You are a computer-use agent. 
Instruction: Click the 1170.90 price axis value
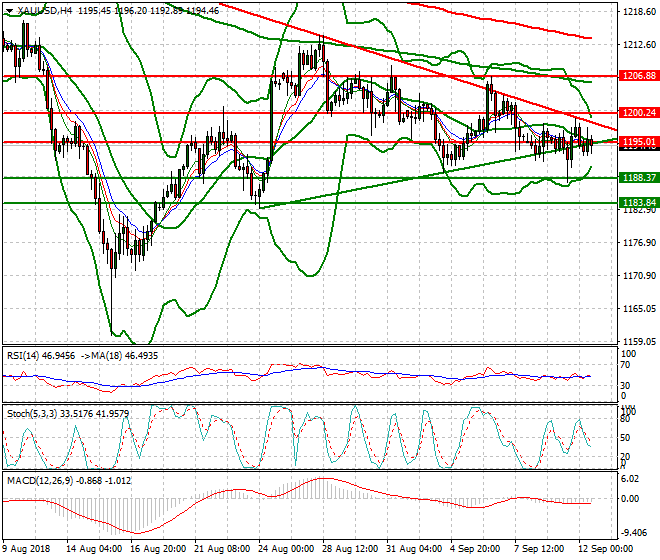[x=639, y=276]
